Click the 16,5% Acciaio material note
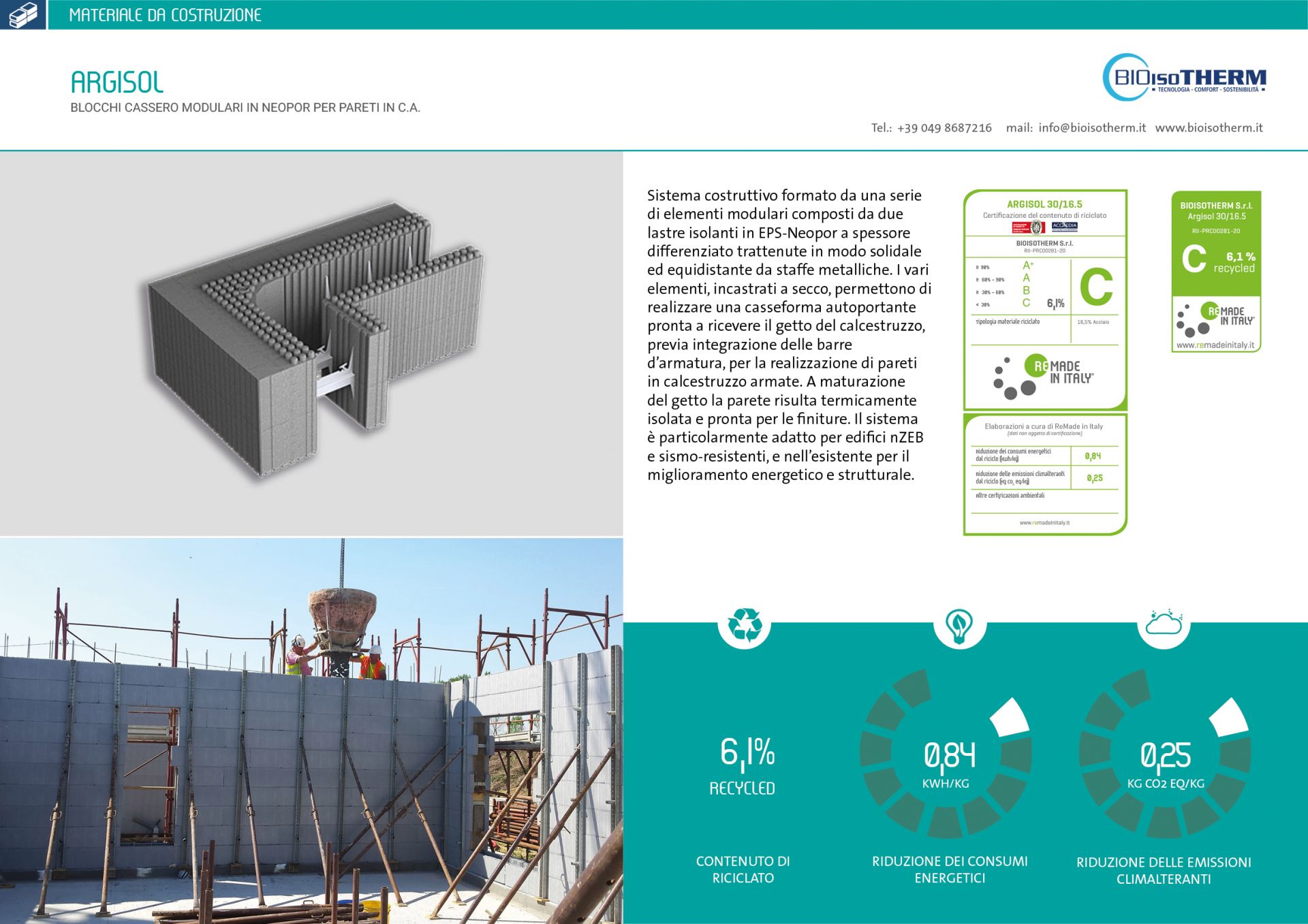The width and height of the screenshot is (1308, 924). [x=1093, y=322]
